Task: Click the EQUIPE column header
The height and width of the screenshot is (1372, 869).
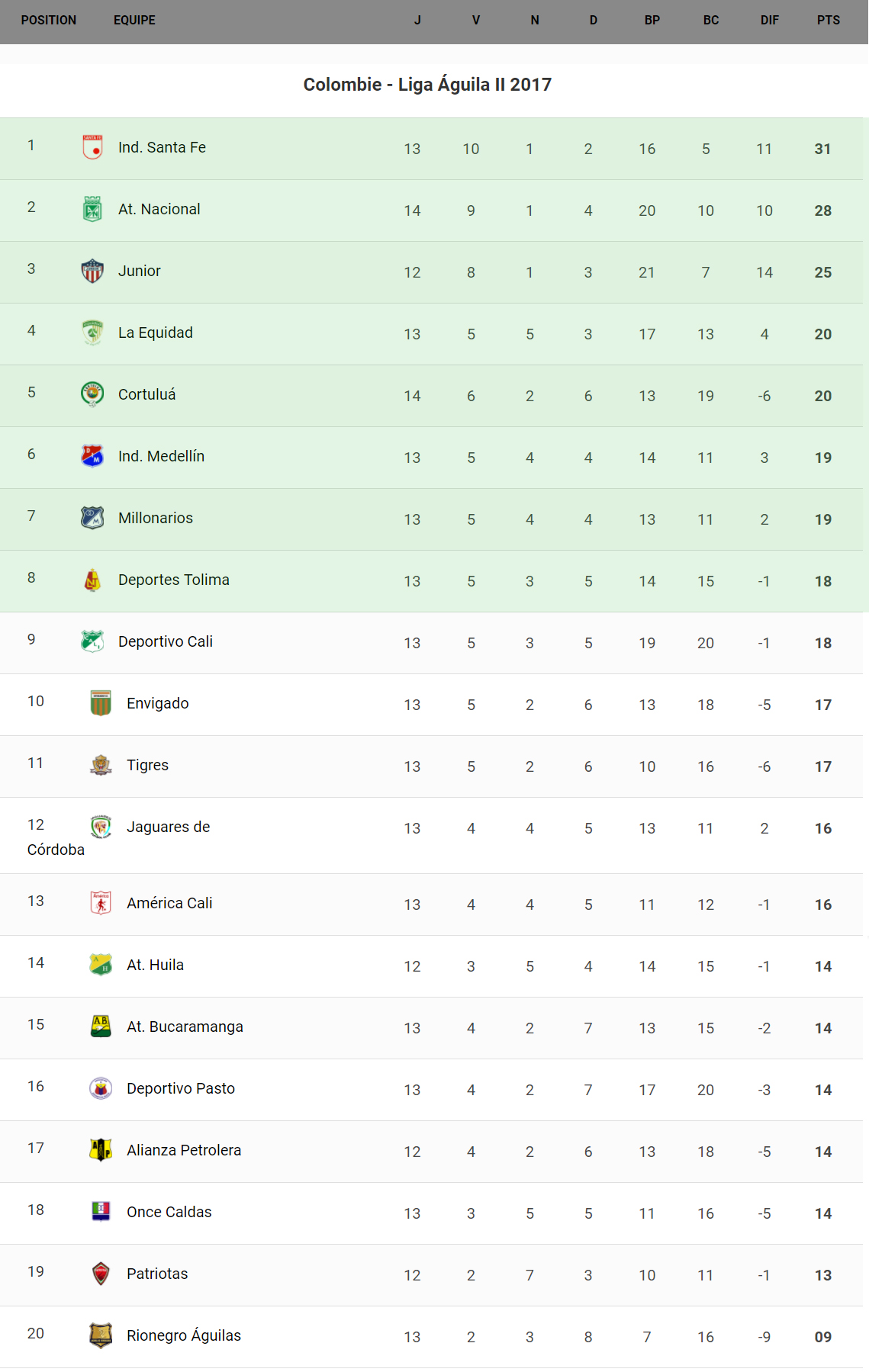Action: click(134, 21)
